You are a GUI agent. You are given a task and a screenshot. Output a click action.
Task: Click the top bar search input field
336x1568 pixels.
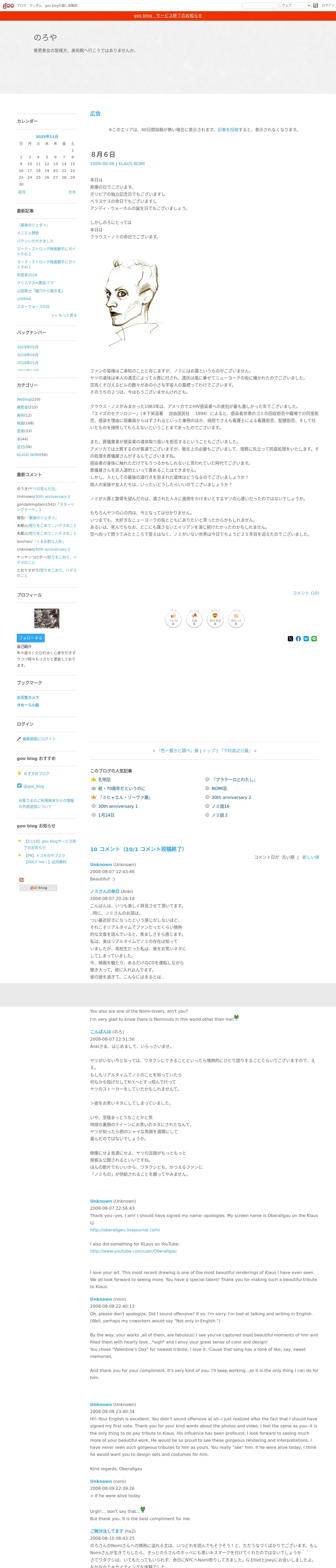coord(260,5)
